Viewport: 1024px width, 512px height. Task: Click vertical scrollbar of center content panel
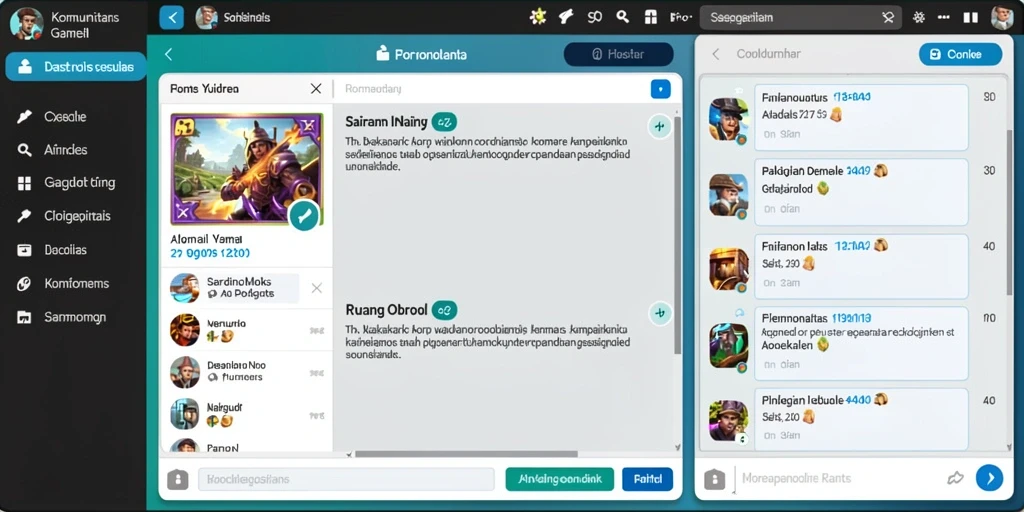pos(677,235)
